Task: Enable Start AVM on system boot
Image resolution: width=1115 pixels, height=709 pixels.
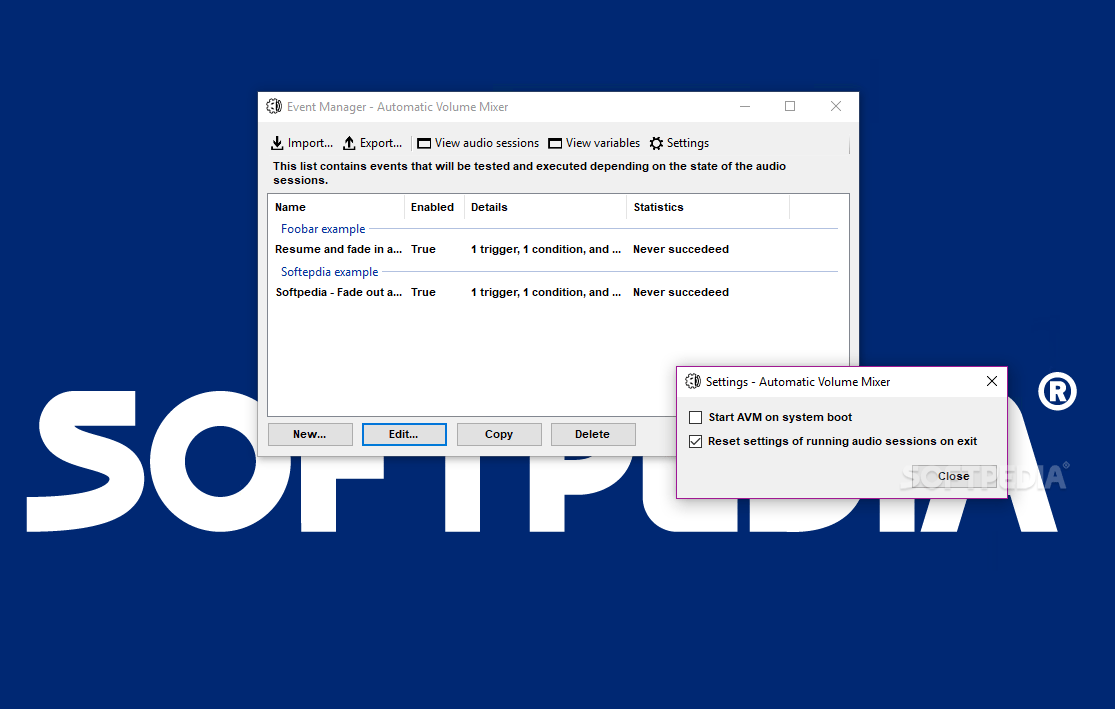Action: coord(695,417)
